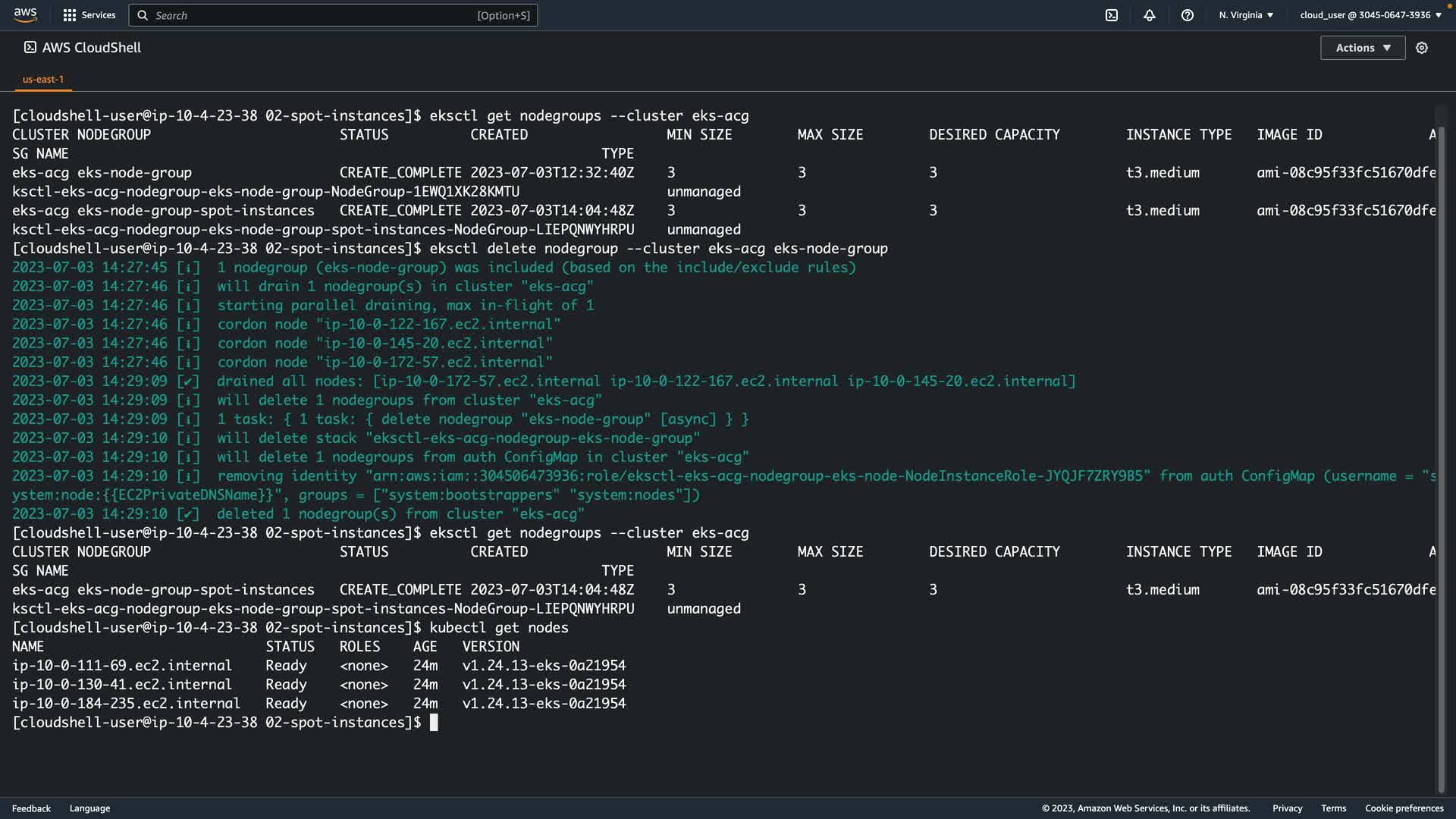
Task: Open the Privacy link
Action: point(1287,808)
